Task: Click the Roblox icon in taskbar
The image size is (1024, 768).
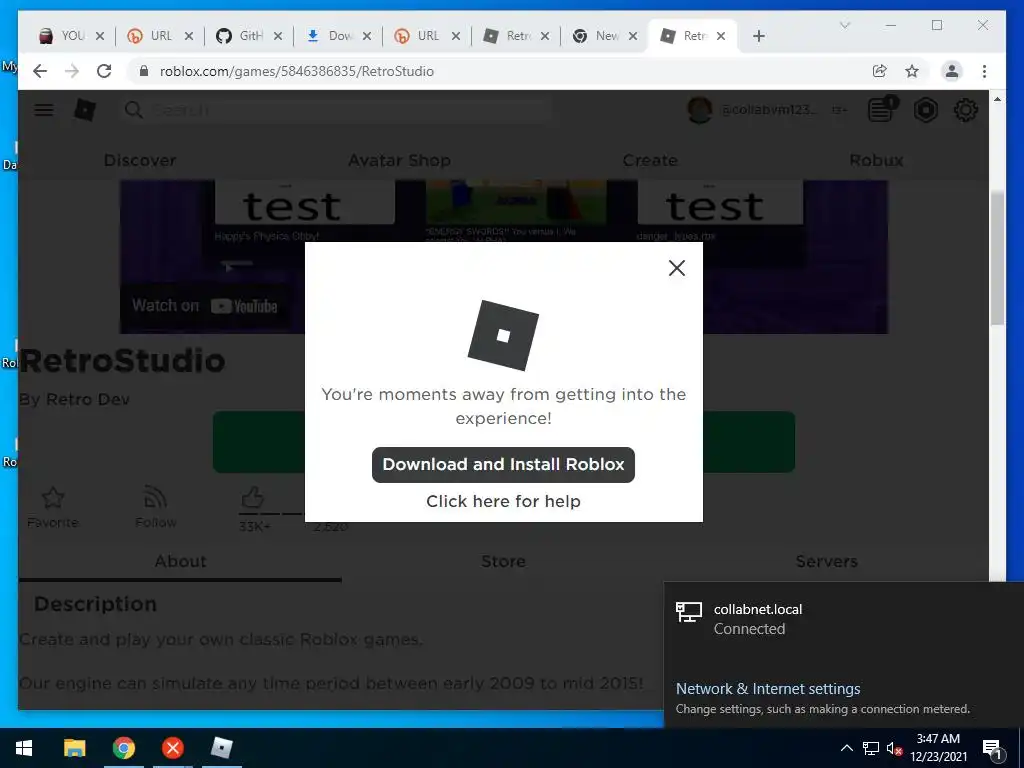Action: 222,748
